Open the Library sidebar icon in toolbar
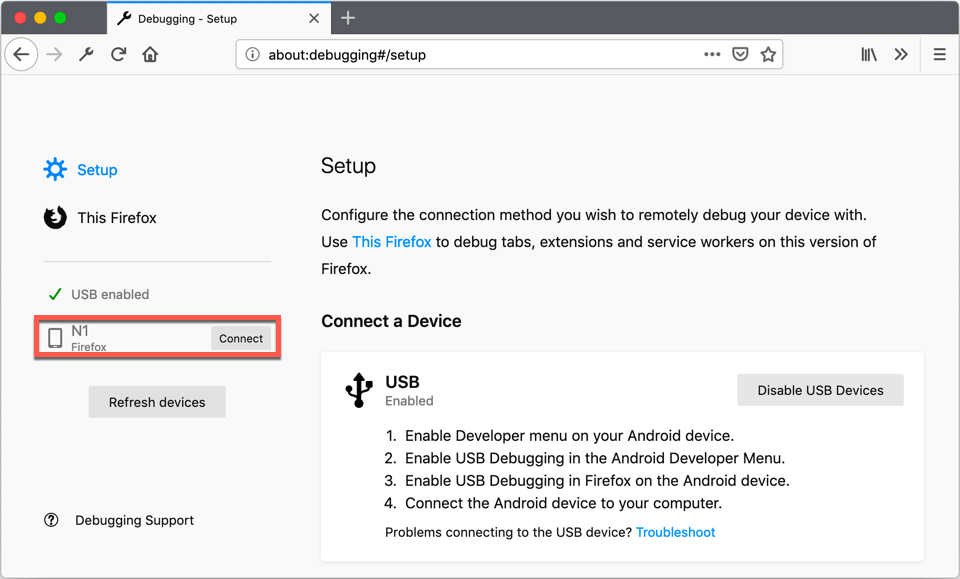This screenshot has width=960, height=579. 868,54
